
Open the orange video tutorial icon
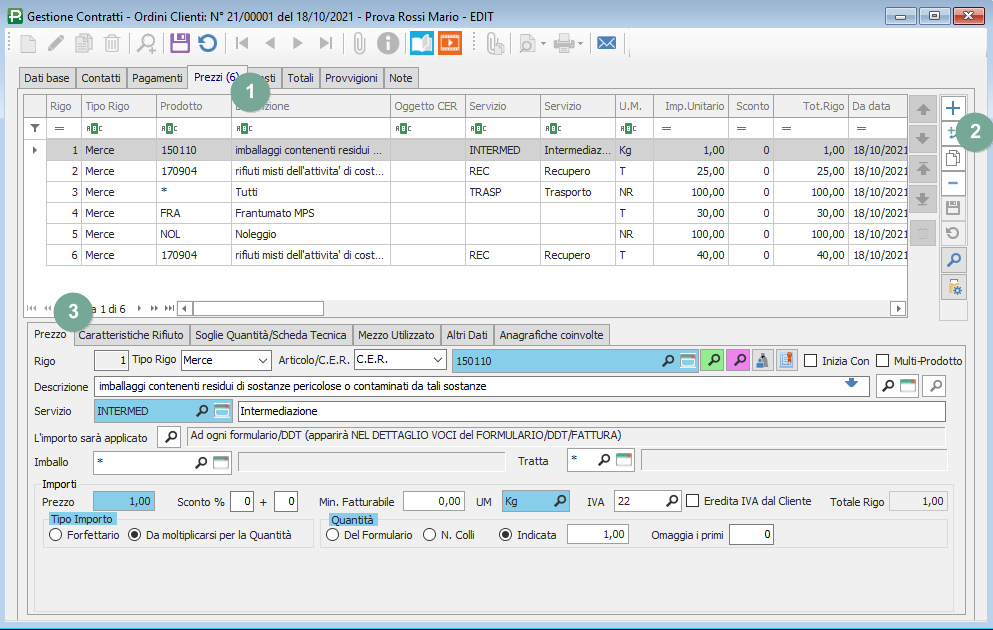coord(450,43)
